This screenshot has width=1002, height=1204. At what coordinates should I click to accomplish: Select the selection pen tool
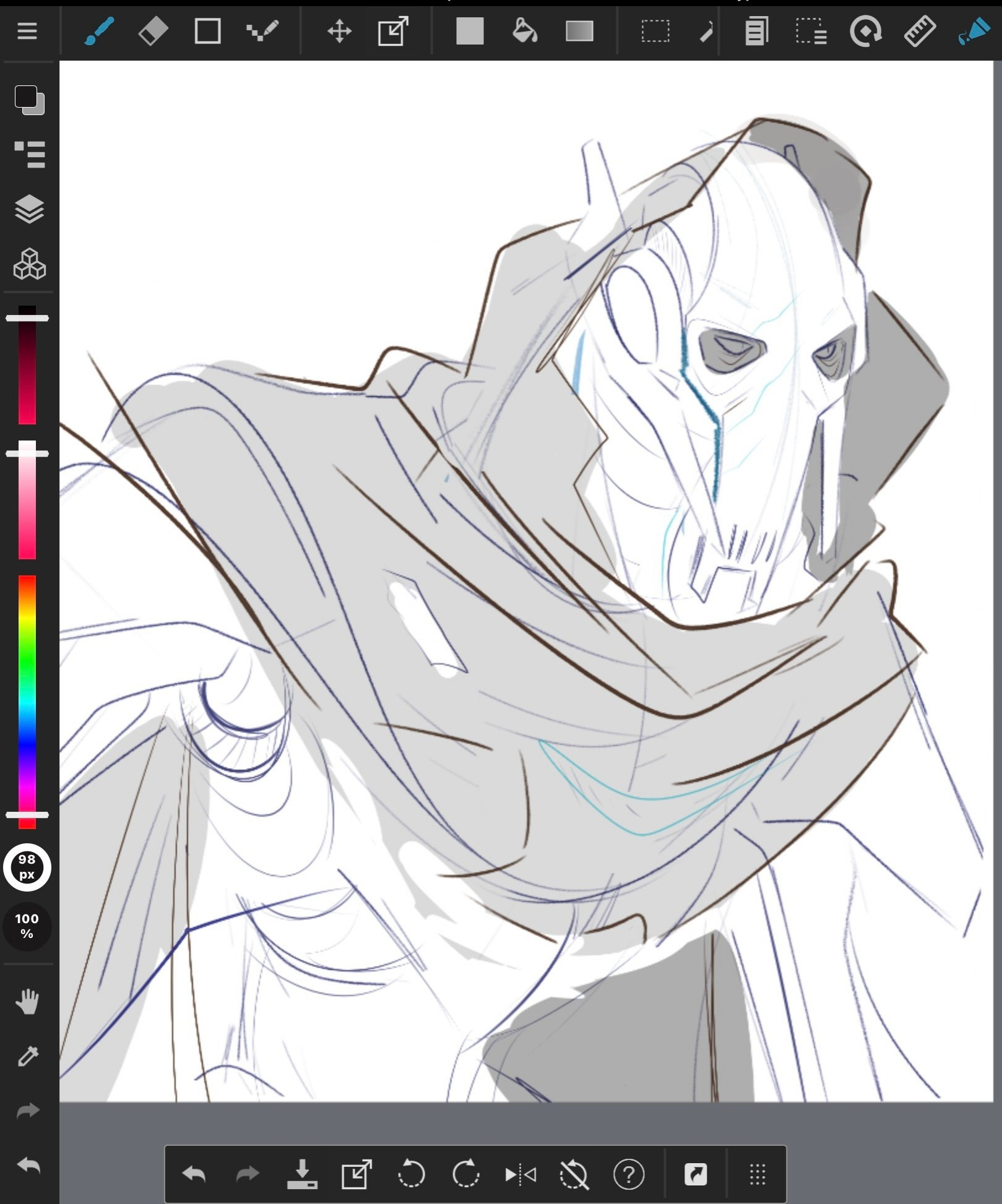click(706, 31)
